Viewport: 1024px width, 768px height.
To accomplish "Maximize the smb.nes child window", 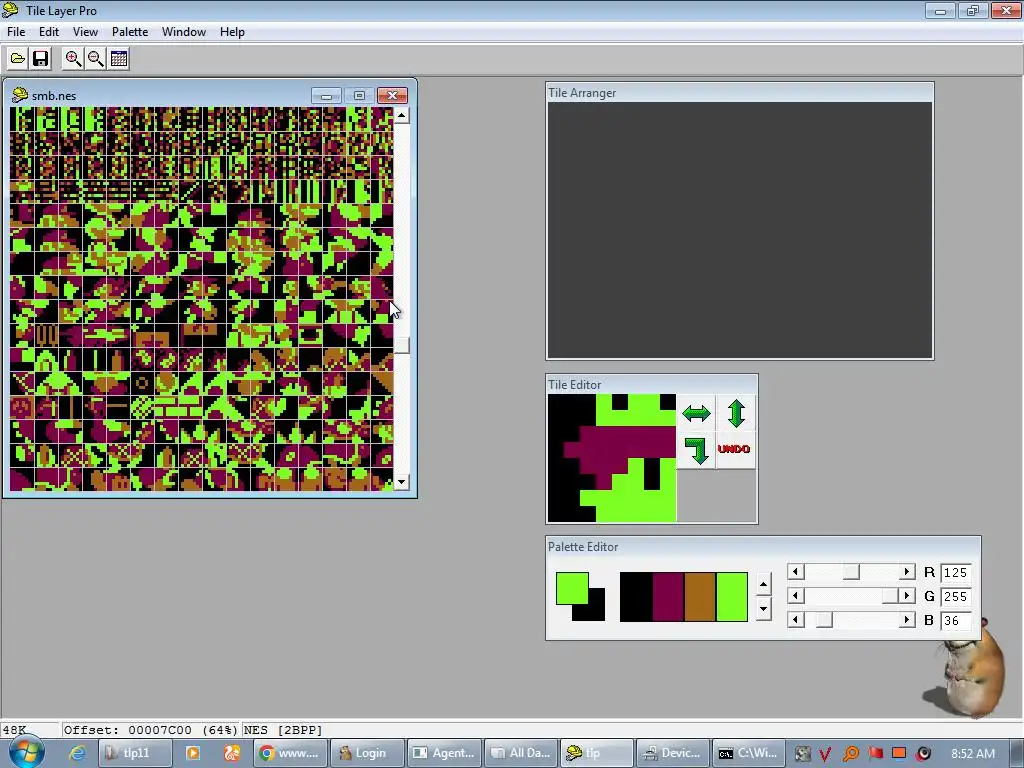I will click(359, 96).
